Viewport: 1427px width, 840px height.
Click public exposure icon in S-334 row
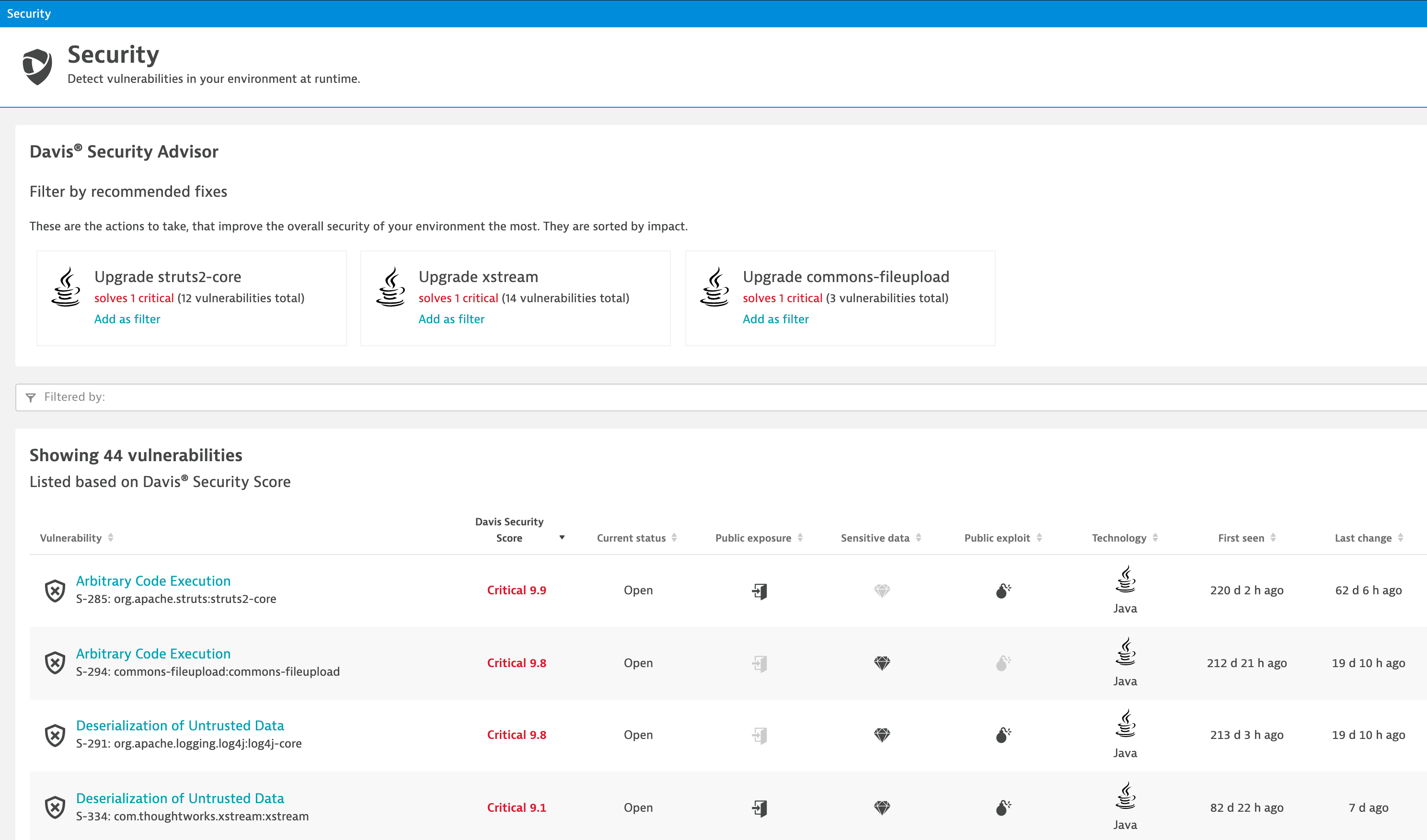point(760,808)
